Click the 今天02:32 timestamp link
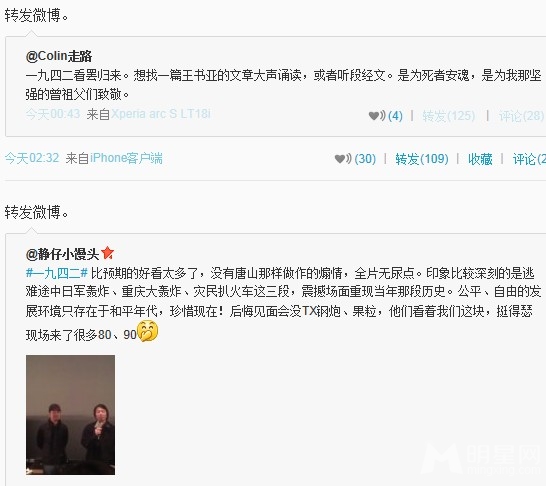Image resolution: width=546 pixels, height=486 pixels. pos(32,158)
